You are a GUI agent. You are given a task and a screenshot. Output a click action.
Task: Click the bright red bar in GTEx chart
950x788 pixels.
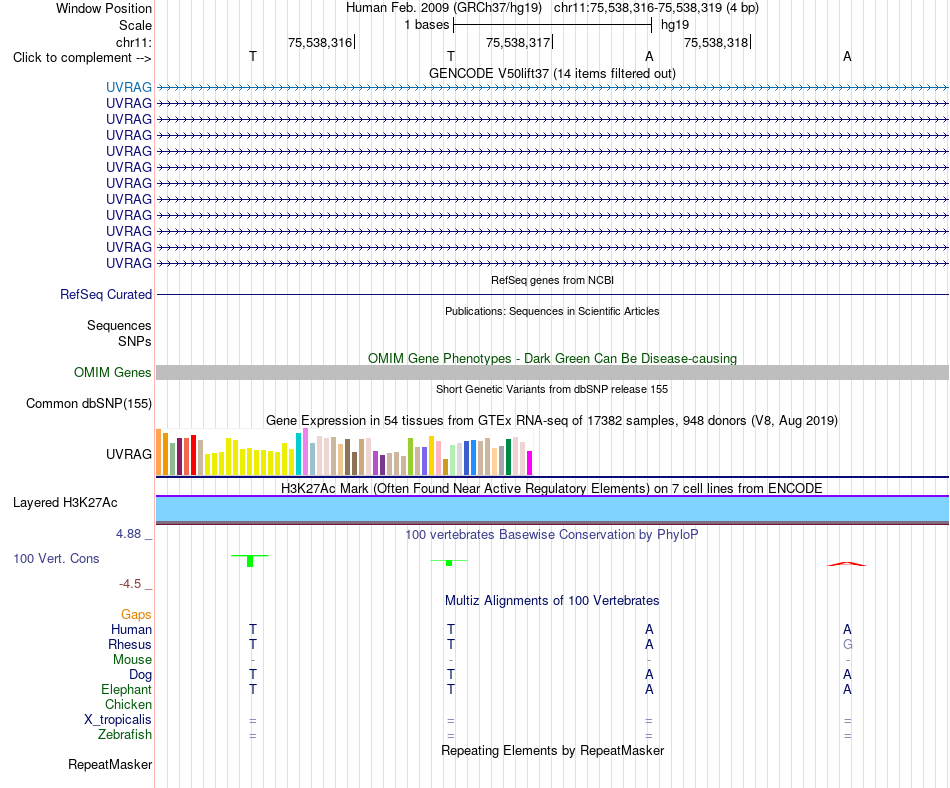(193, 455)
